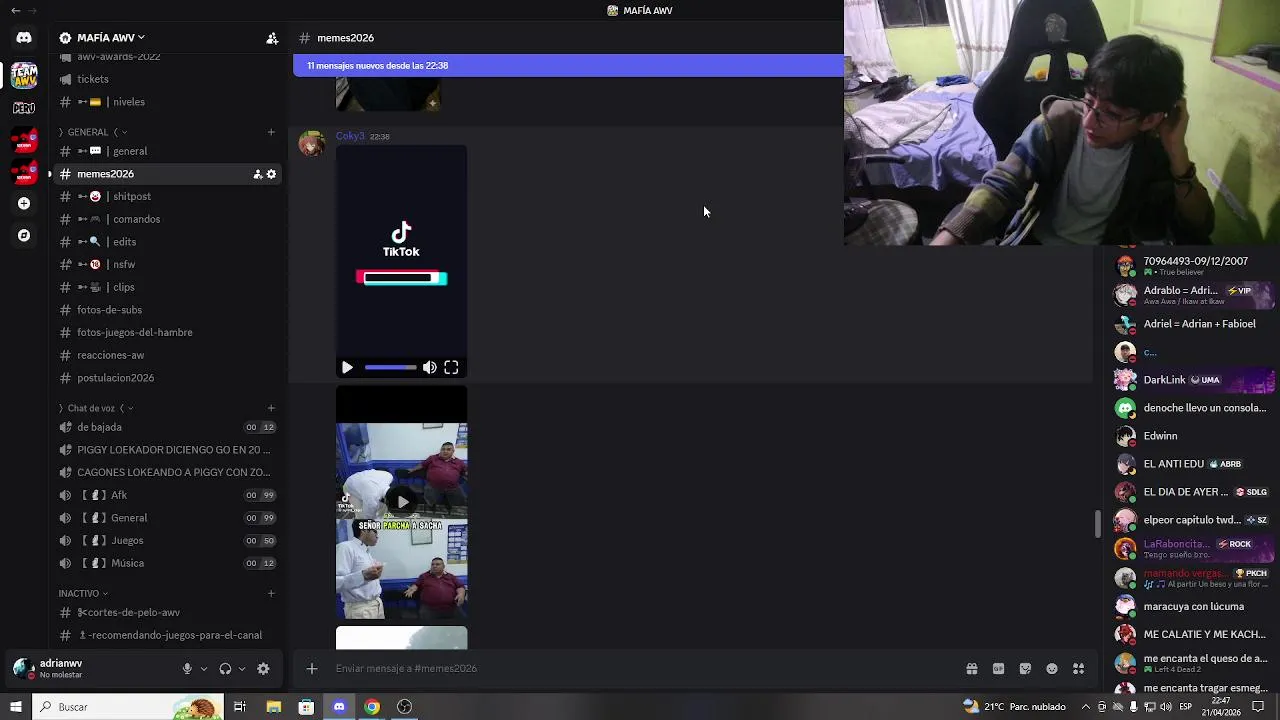Click the new messages banner since 22:38
Image resolution: width=1280 pixels, height=720 pixels.
click(568, 65)
